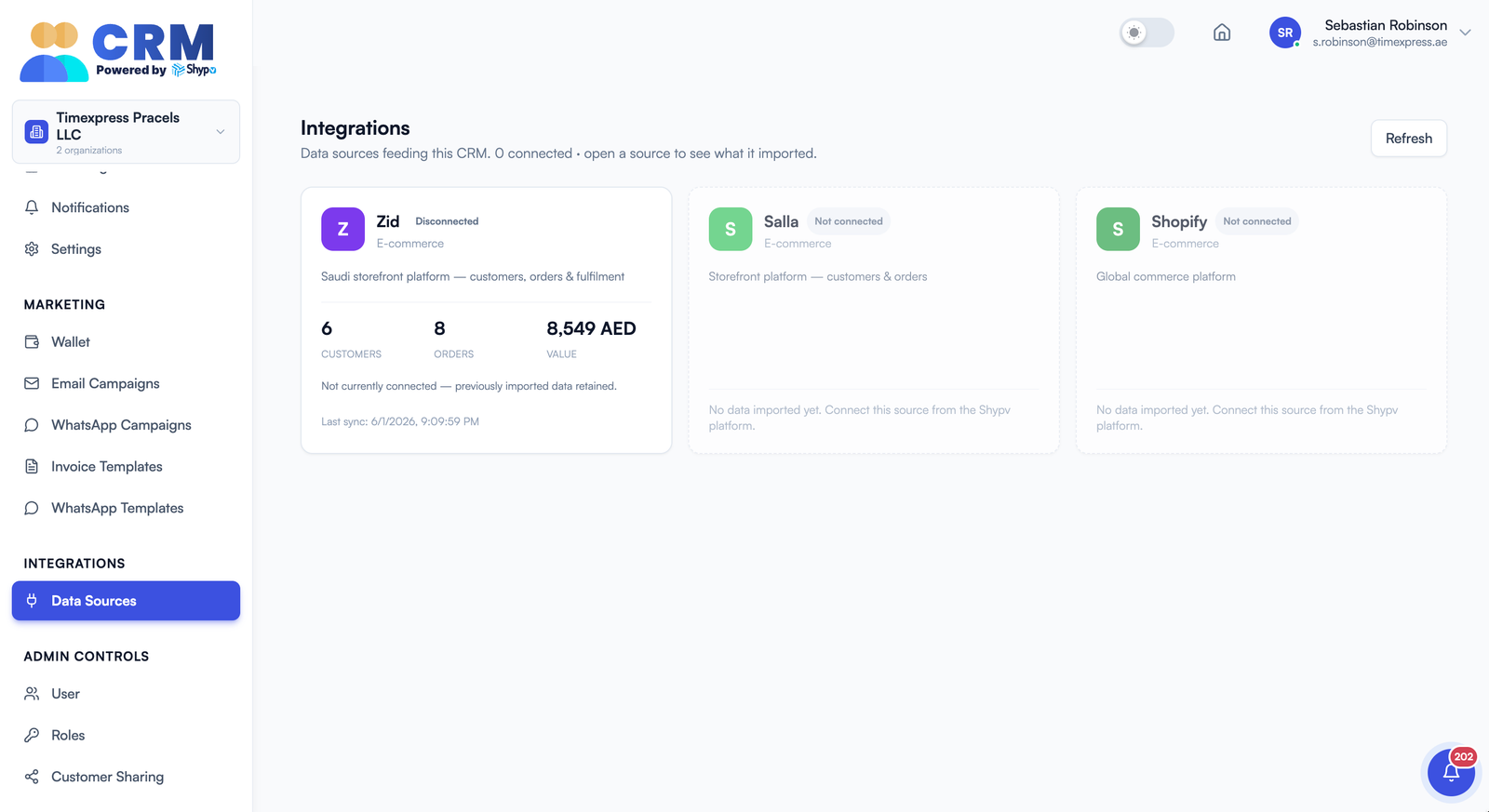
Task: Click the Roles key icon
Action: [32, 735]
